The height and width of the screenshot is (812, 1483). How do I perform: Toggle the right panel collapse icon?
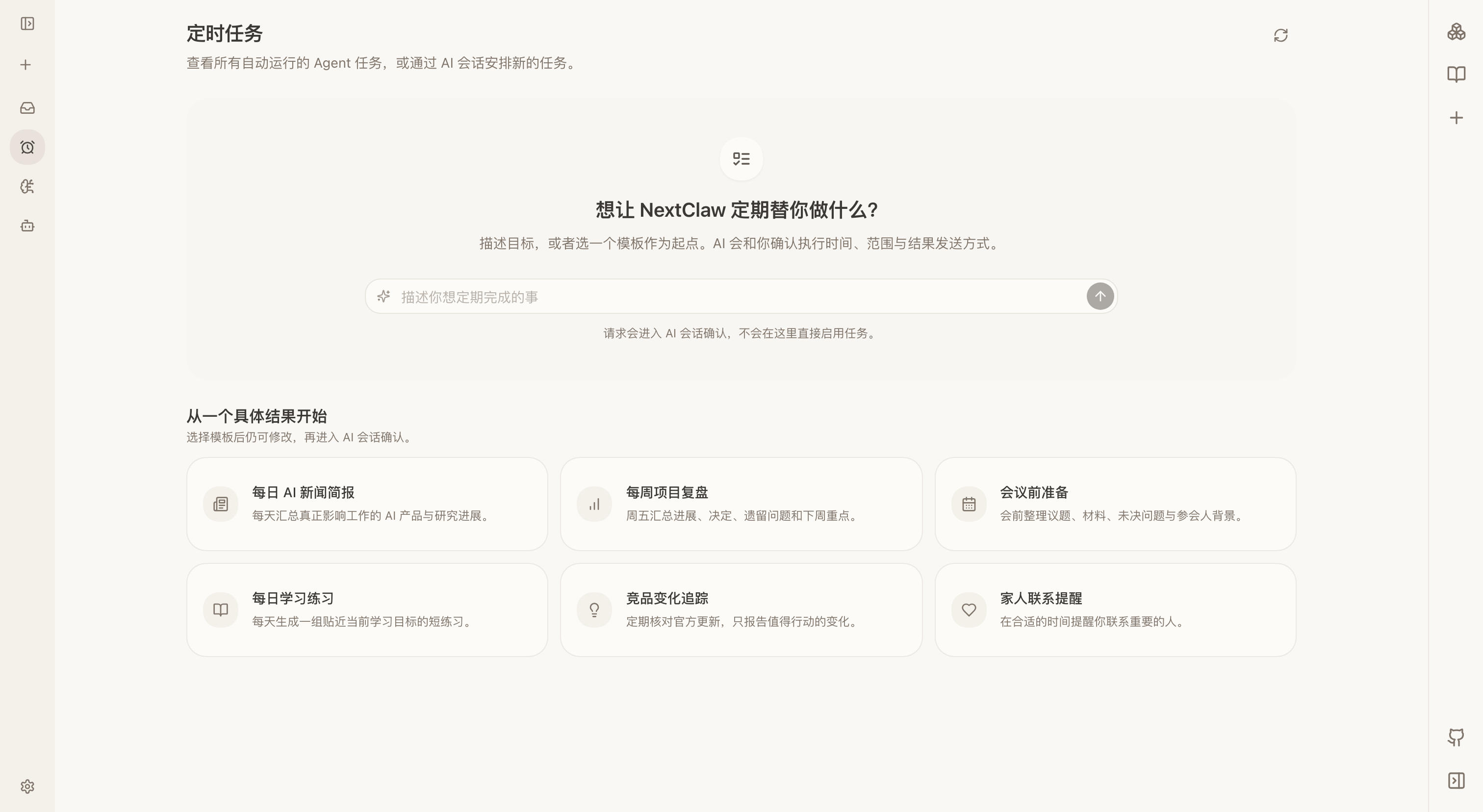coord(1456,781)
